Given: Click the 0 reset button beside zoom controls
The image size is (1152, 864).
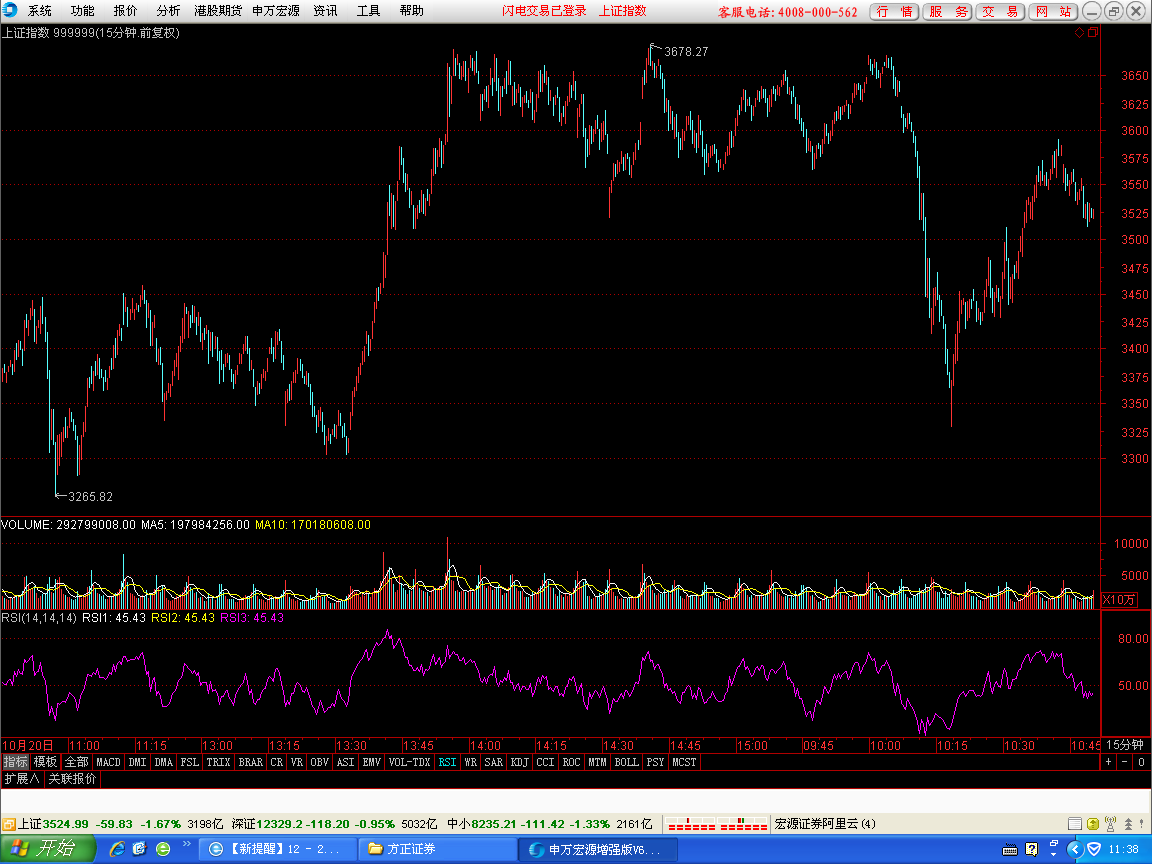Looking at the screenshot, I should pyautogui.click(x=1141, y=762).
